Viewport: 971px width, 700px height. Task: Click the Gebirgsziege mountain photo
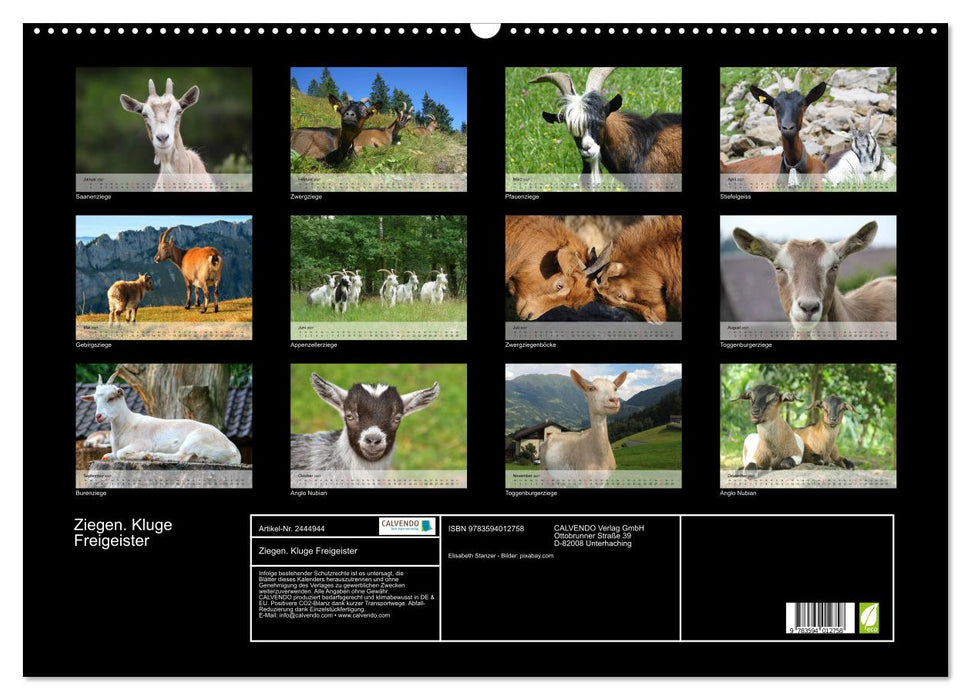(x=163, y=277)
